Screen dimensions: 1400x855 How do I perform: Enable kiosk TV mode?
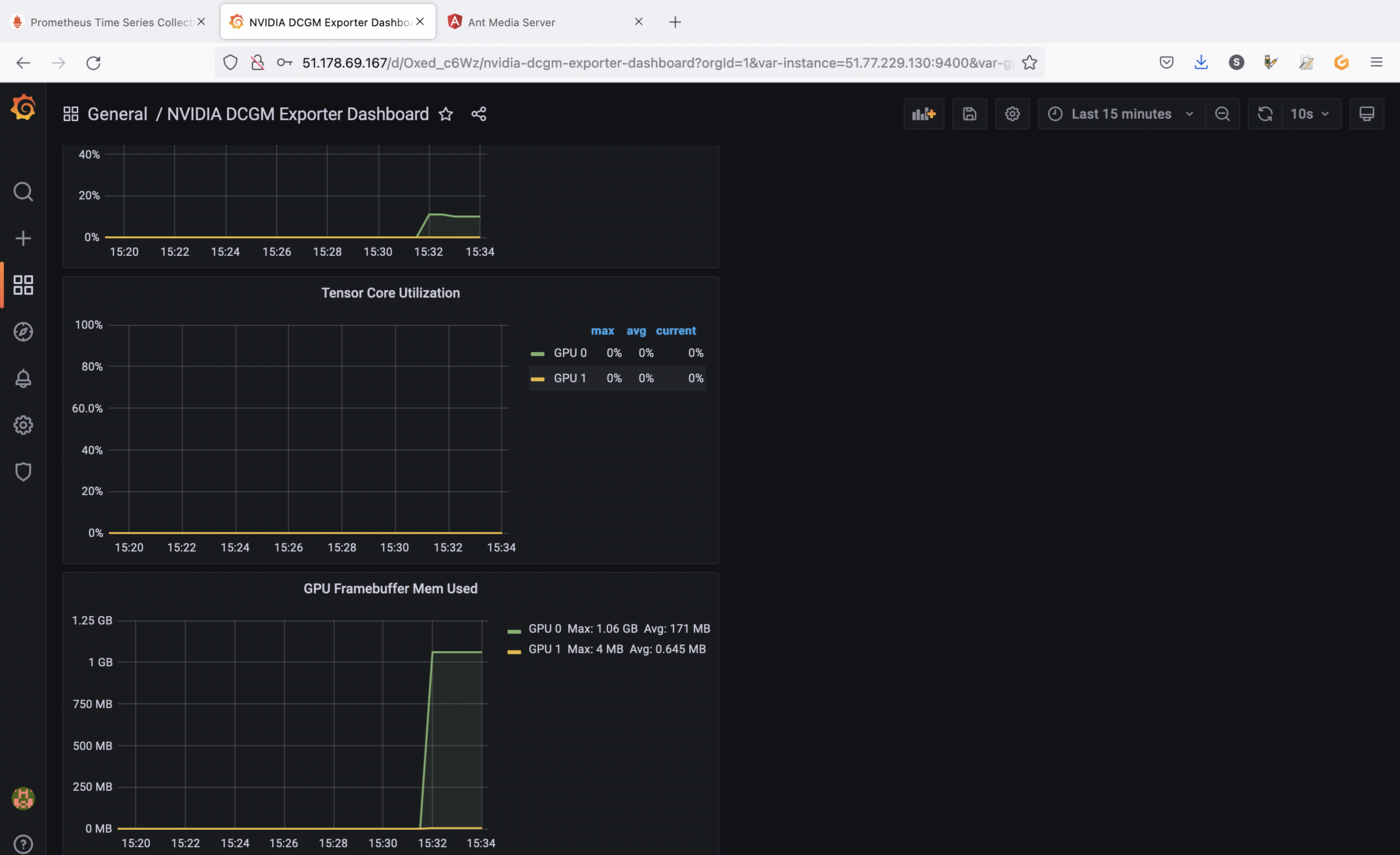tap(1366, 113)
